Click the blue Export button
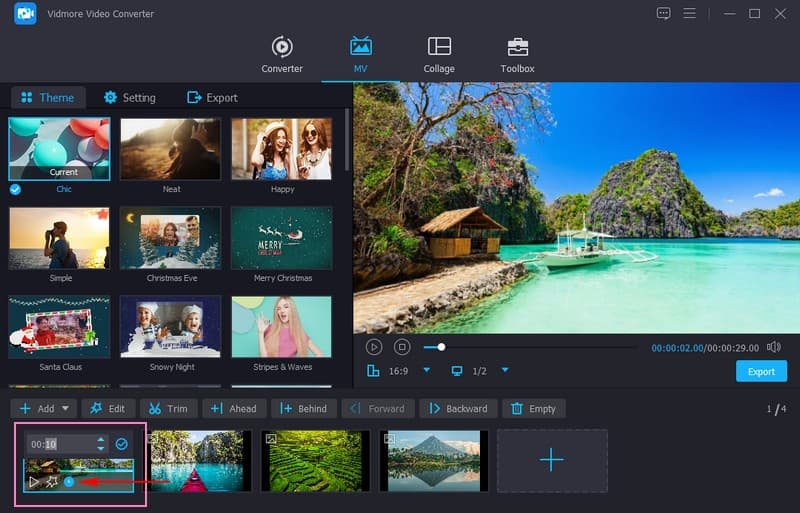The width and height of the screenshot is (800, 513). pyautogui.click(x=761, y=371)
